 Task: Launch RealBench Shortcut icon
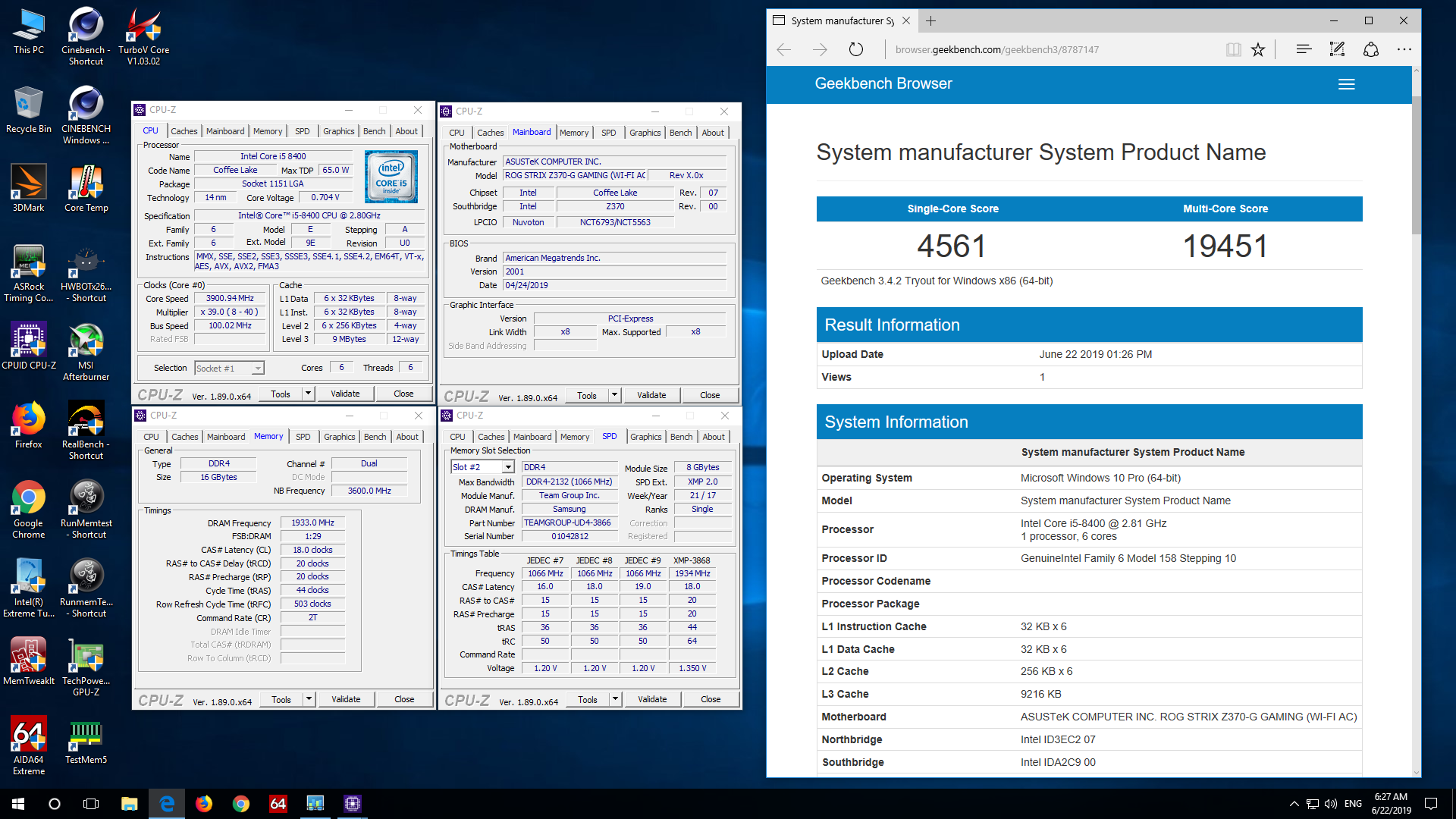[x=86, y=431]
